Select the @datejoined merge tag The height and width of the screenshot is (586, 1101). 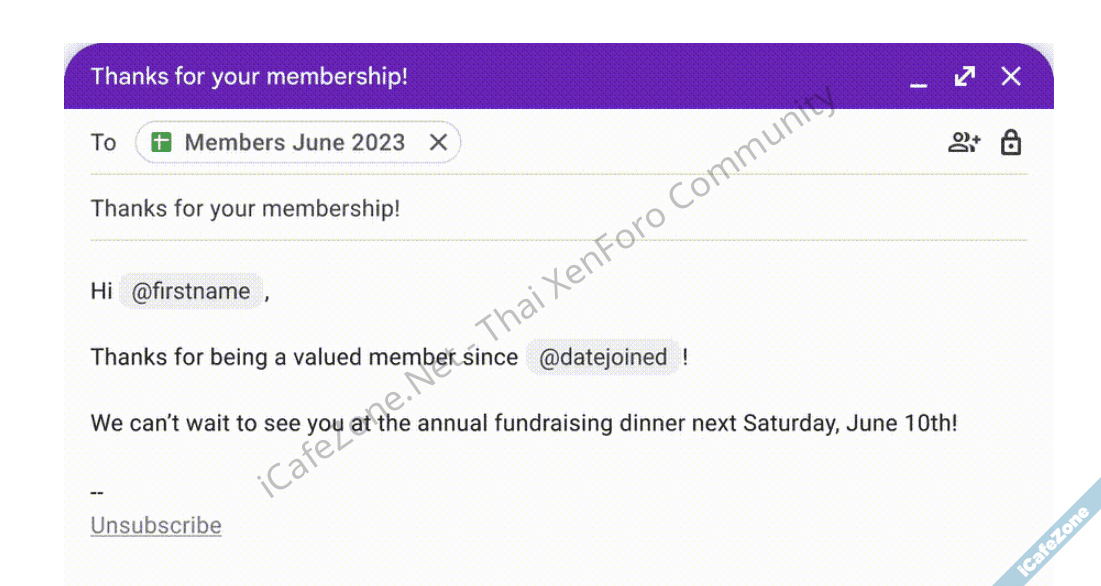(x=603, y=358)
